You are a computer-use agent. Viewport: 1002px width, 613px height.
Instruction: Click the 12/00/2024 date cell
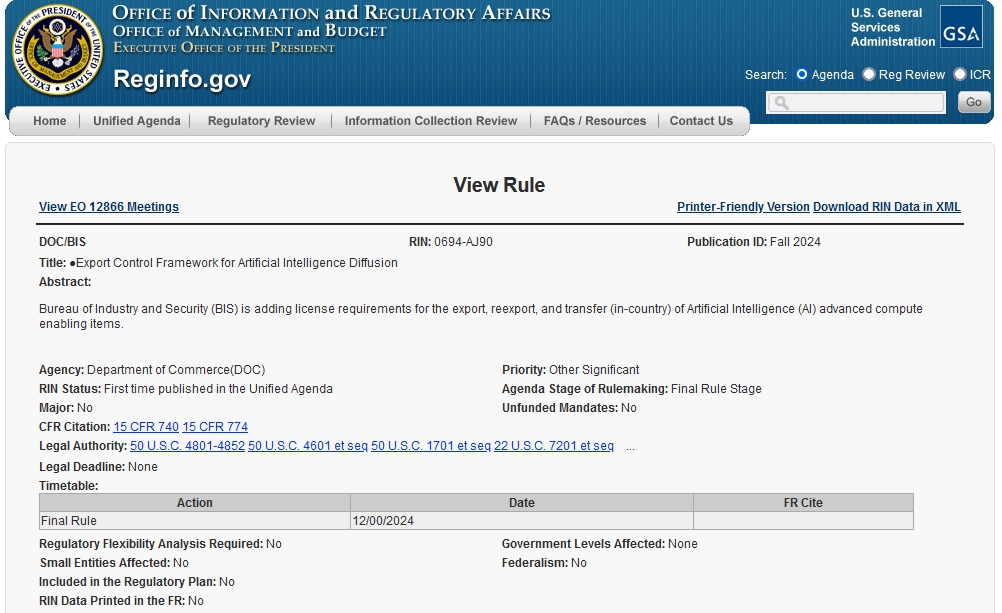tap(521, 520)
